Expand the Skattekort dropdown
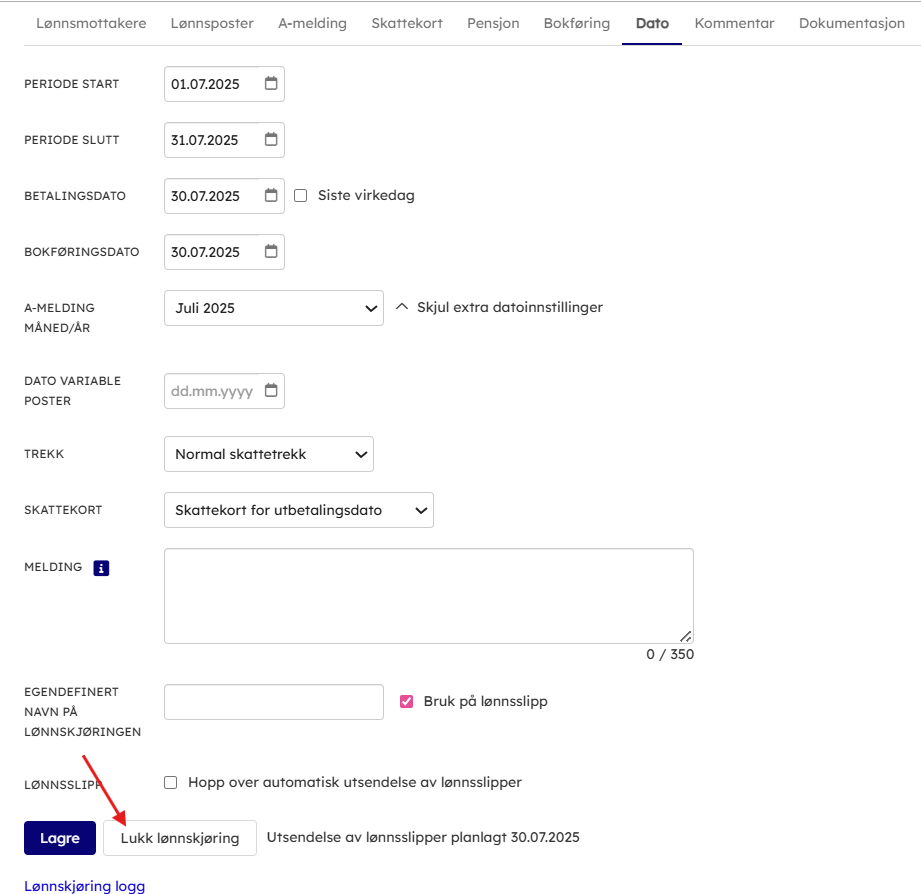Screen dimensions: 921x894 pos(298,510)
